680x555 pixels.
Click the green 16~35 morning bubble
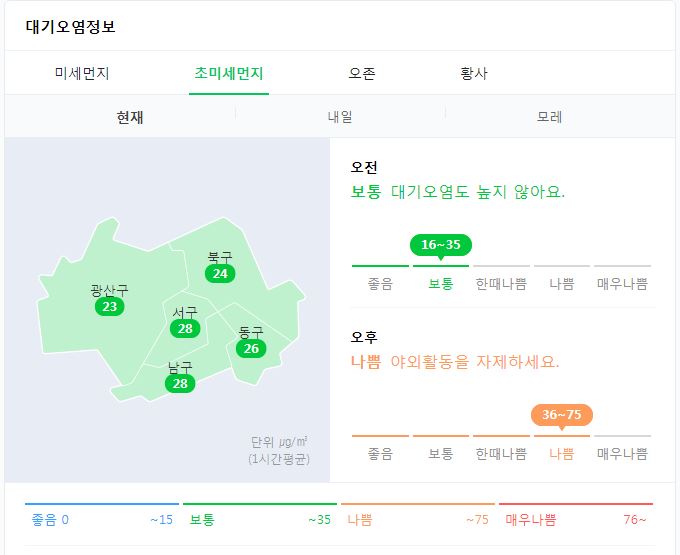[441, 245]
